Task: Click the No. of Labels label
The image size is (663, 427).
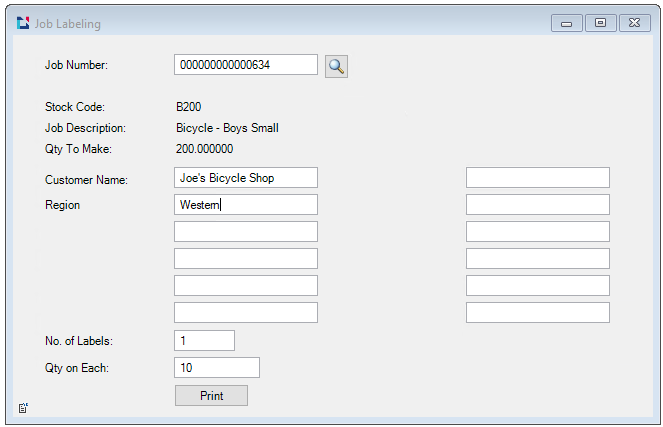Action: (x=79, y=341)
